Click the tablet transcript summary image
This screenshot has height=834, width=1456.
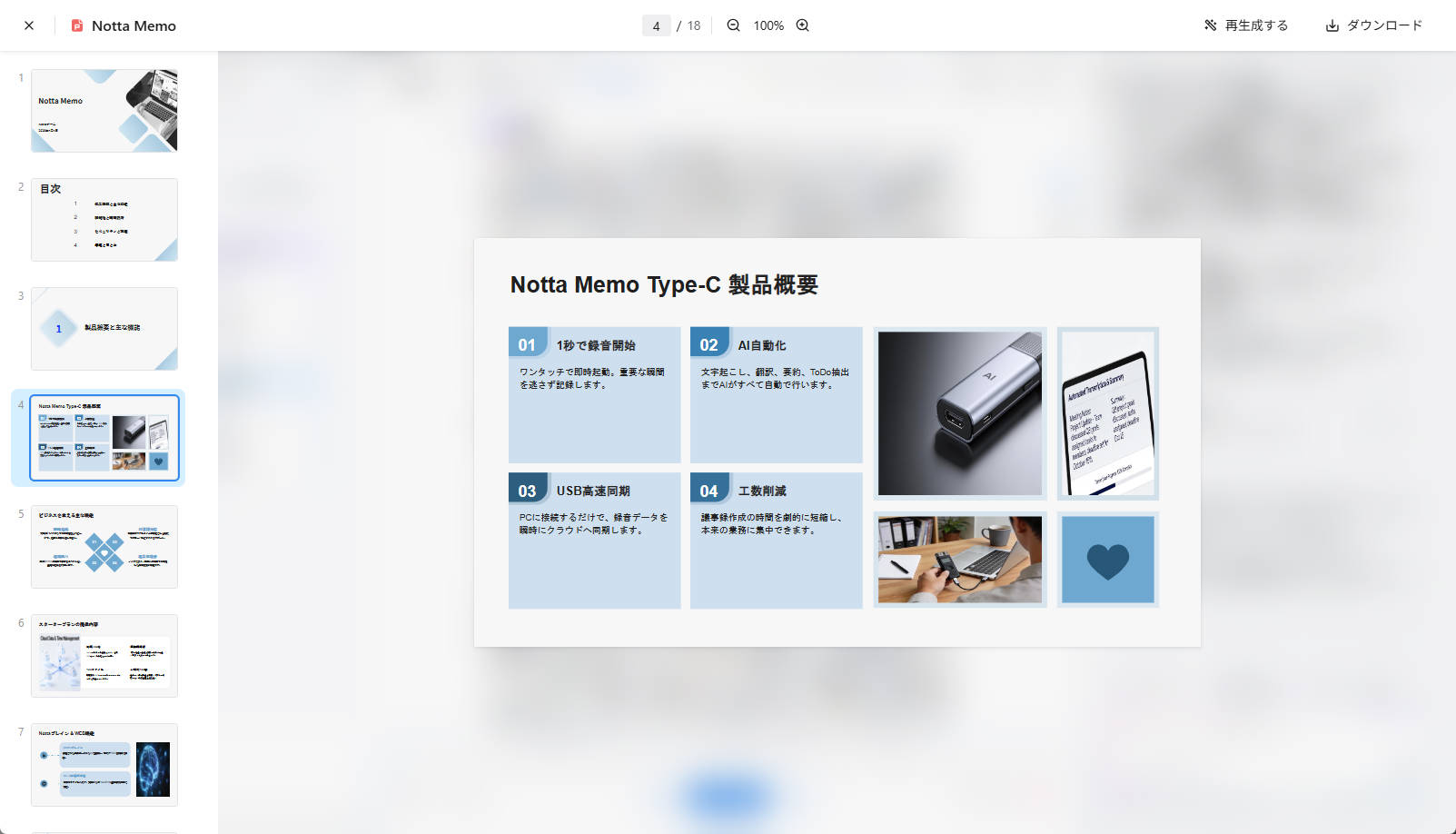[1108, 413]
